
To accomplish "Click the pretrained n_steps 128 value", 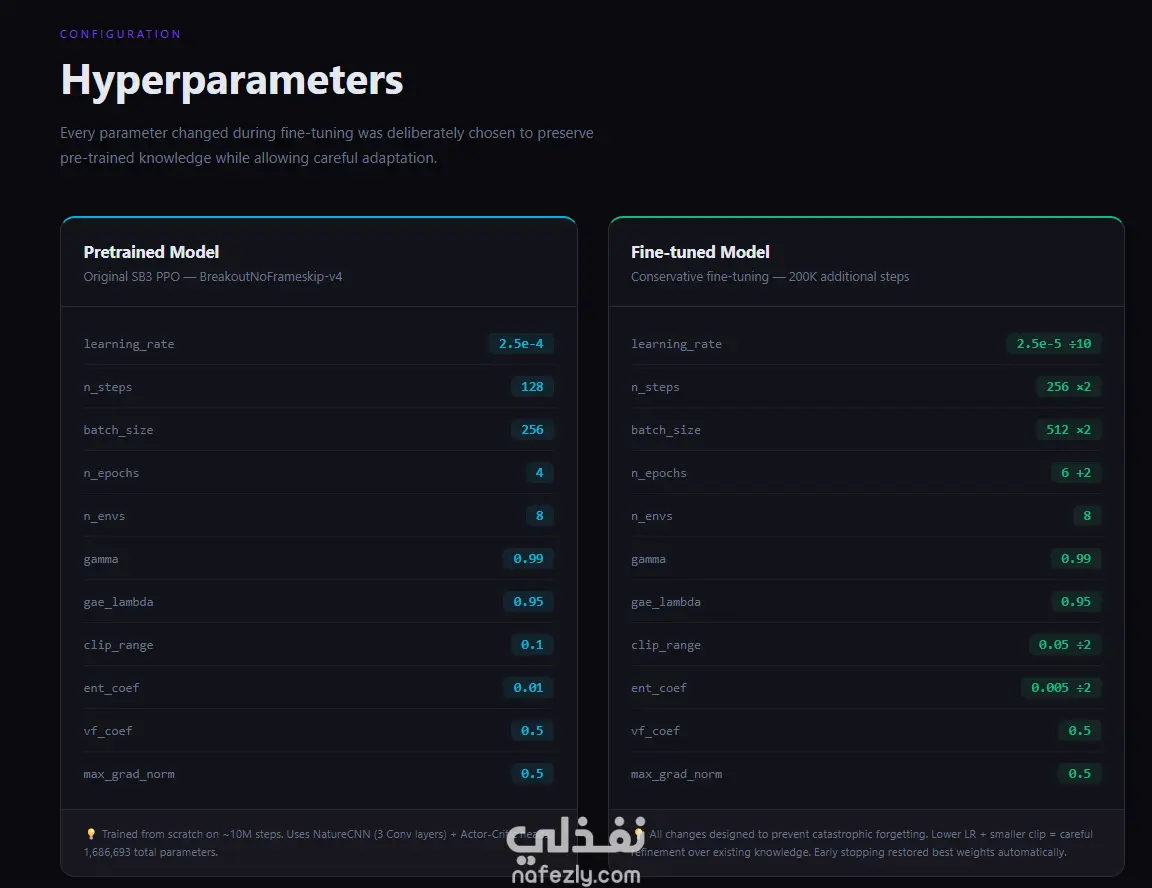I will (x=532, y=386).
